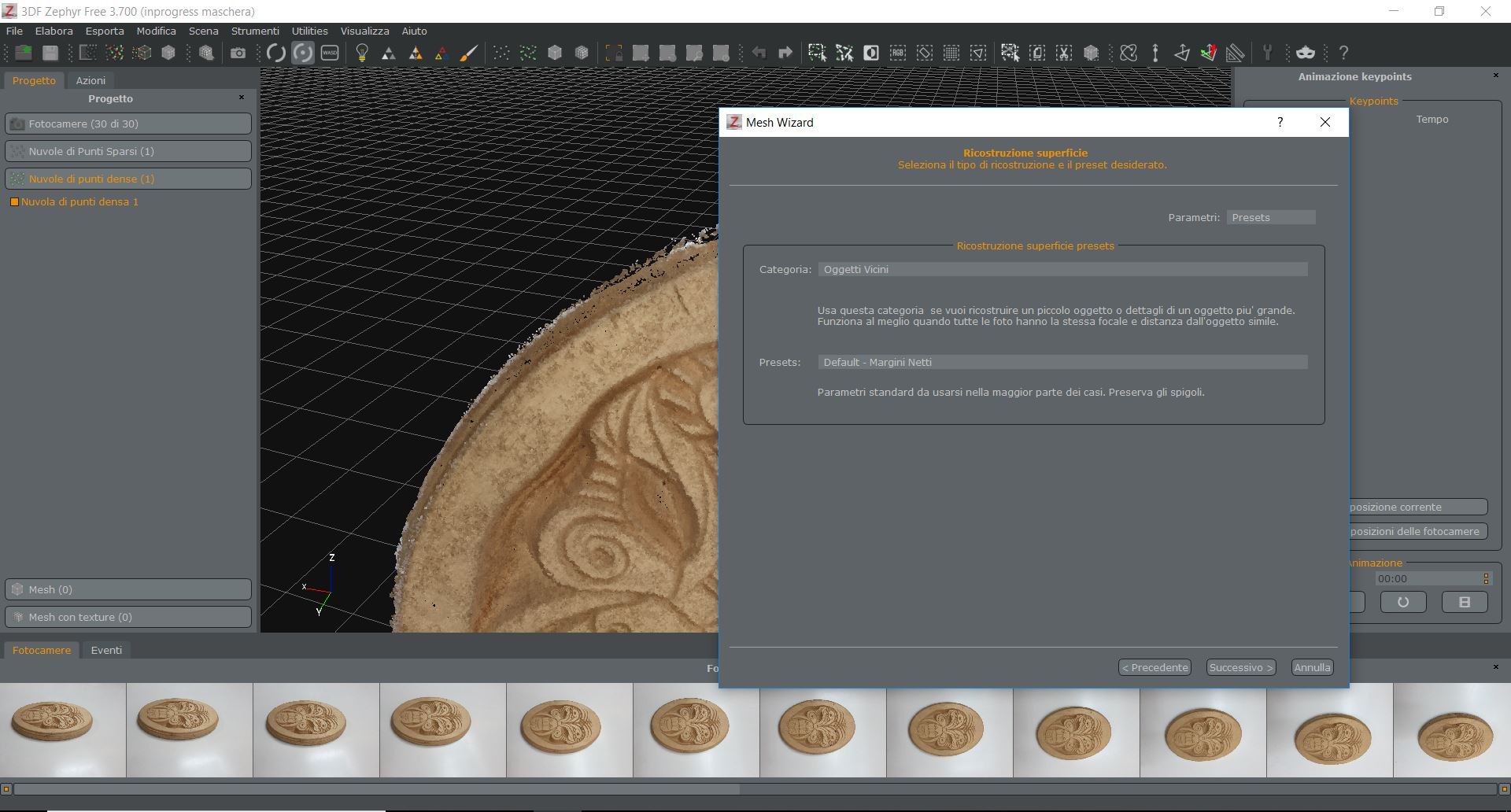Screen dimensions: 1511x812
Task: Click the invert selection icon
Action: [x=871, y=53]
